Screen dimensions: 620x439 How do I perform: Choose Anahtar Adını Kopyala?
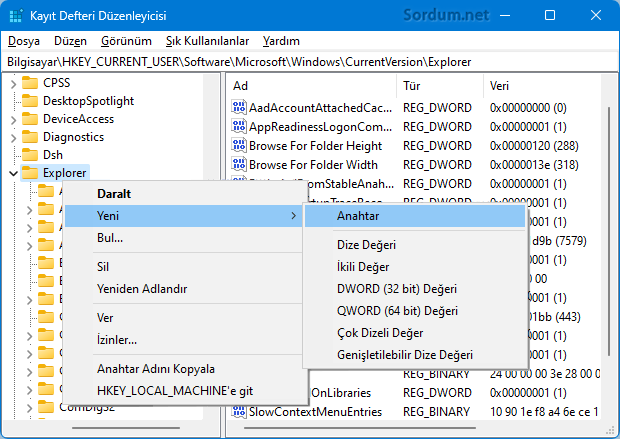(183, 369)
